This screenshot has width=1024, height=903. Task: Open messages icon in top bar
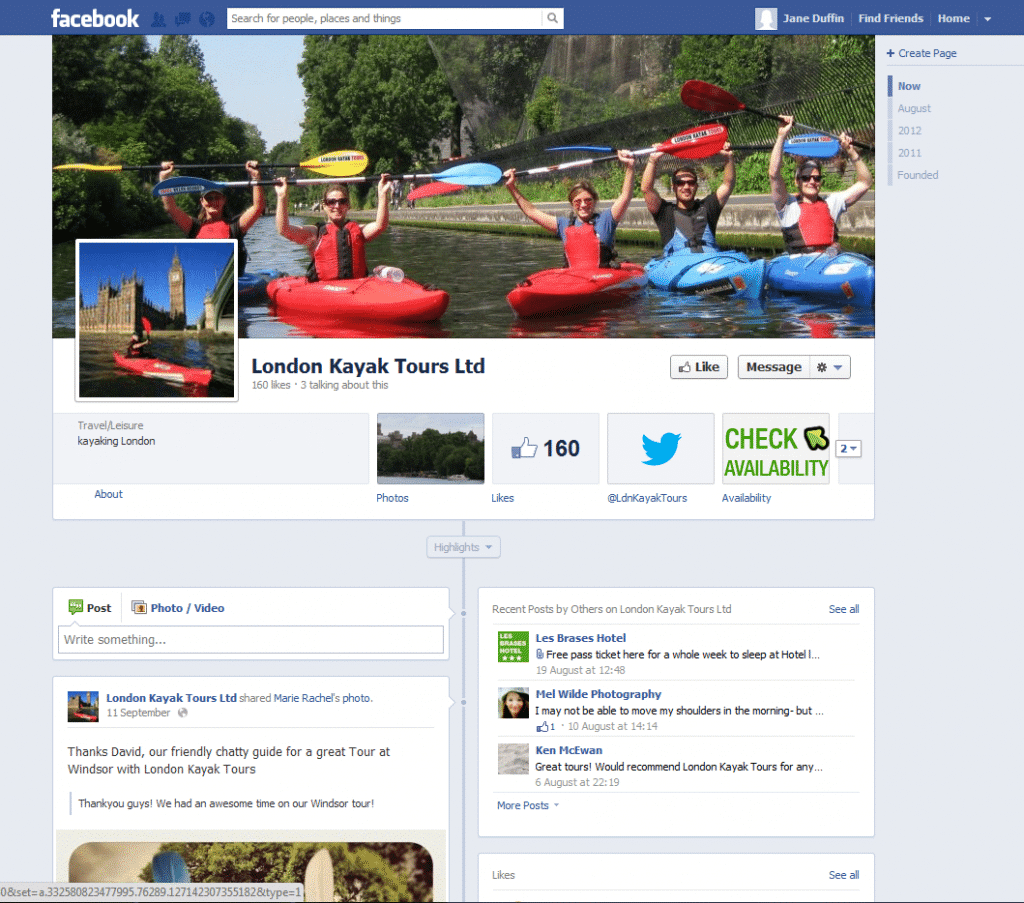(183, 19)
